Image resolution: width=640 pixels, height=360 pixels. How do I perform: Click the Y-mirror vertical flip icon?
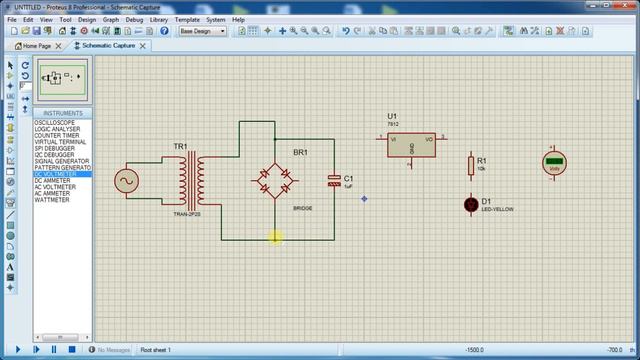coord(25,109)
